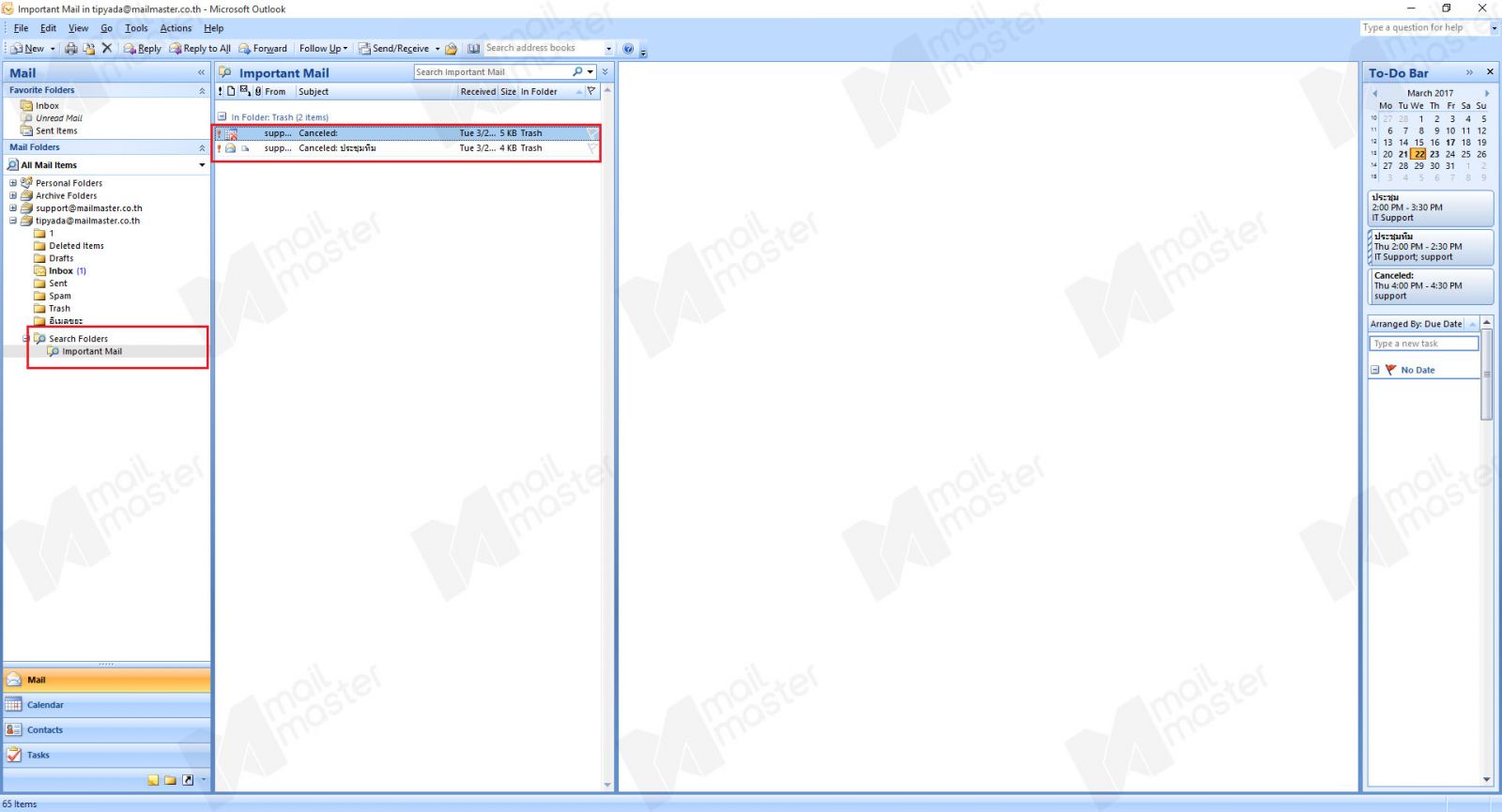Click the New mail button
Screen dimensions: 1502x812
(27, 48)
